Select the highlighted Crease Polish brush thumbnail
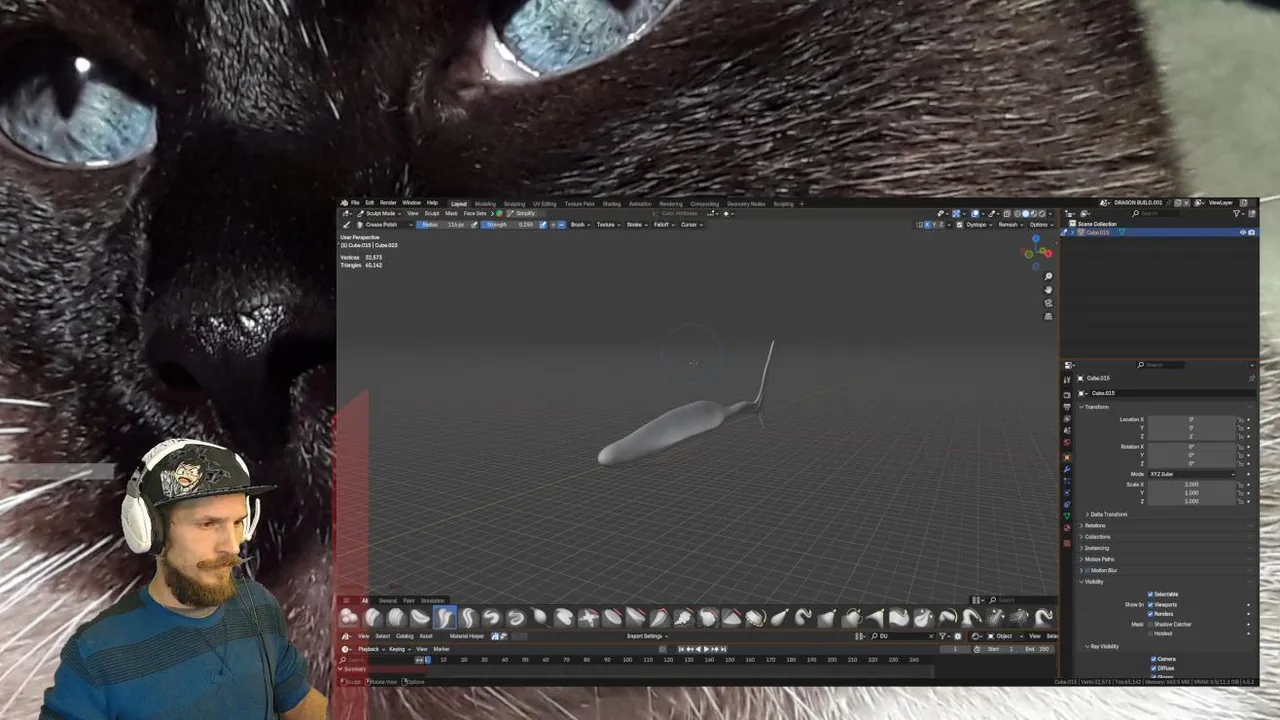The image size is (1280, 720). [x=445, y=618]
